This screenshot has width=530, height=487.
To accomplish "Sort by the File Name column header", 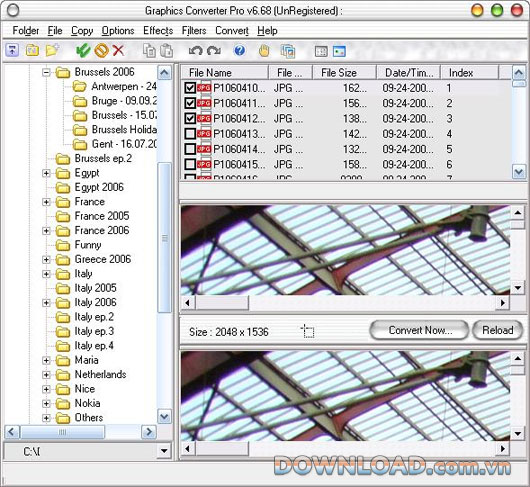I will (x=224, y=73).
